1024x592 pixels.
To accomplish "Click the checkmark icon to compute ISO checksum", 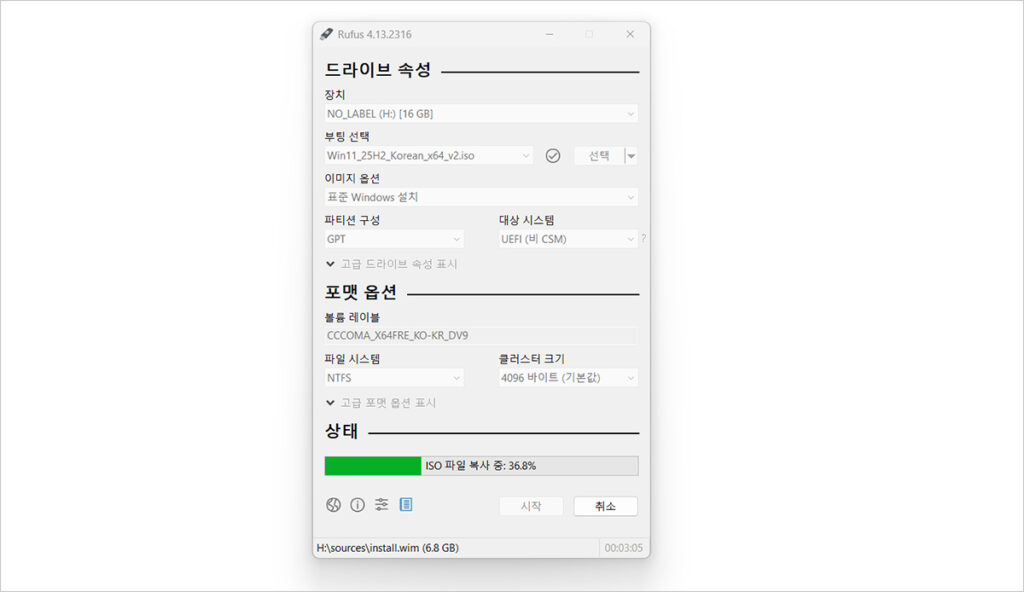I will (553, 156).
